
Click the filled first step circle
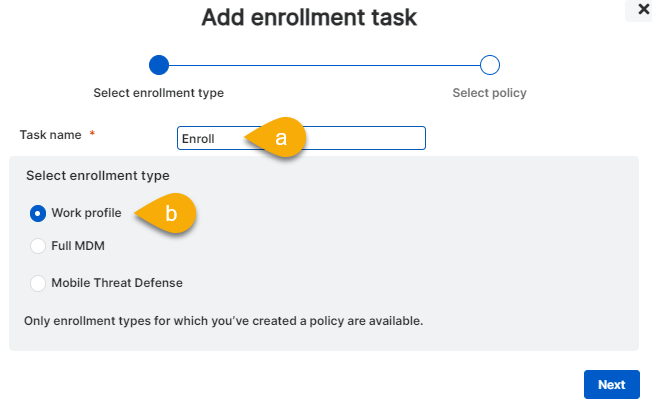(x=158, y=65)
